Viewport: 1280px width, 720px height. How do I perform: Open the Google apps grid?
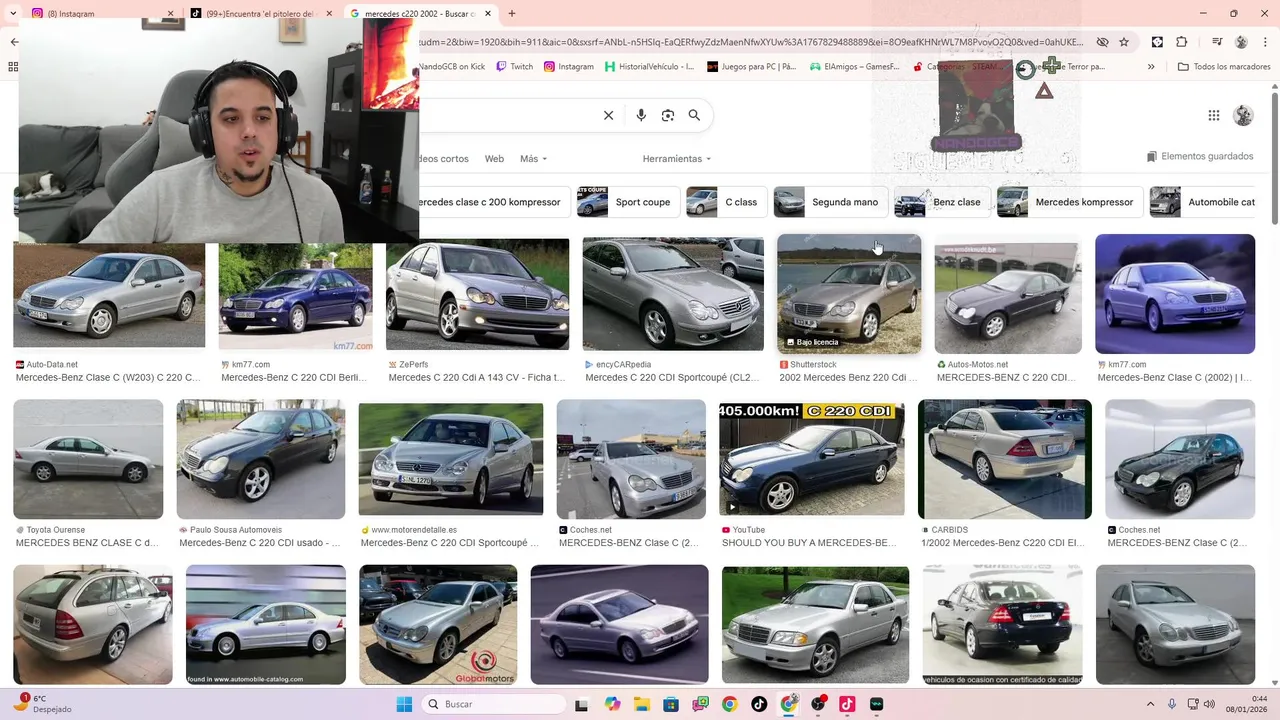[1214, 115]
